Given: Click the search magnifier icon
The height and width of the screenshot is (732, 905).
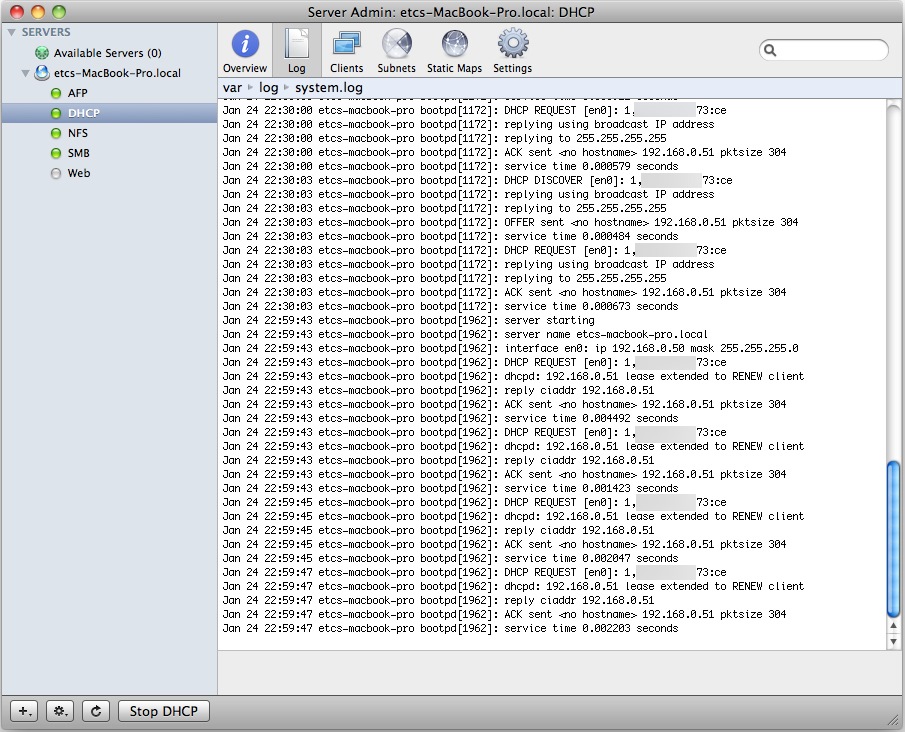Looking at the screenshot, I should (770, 50).
